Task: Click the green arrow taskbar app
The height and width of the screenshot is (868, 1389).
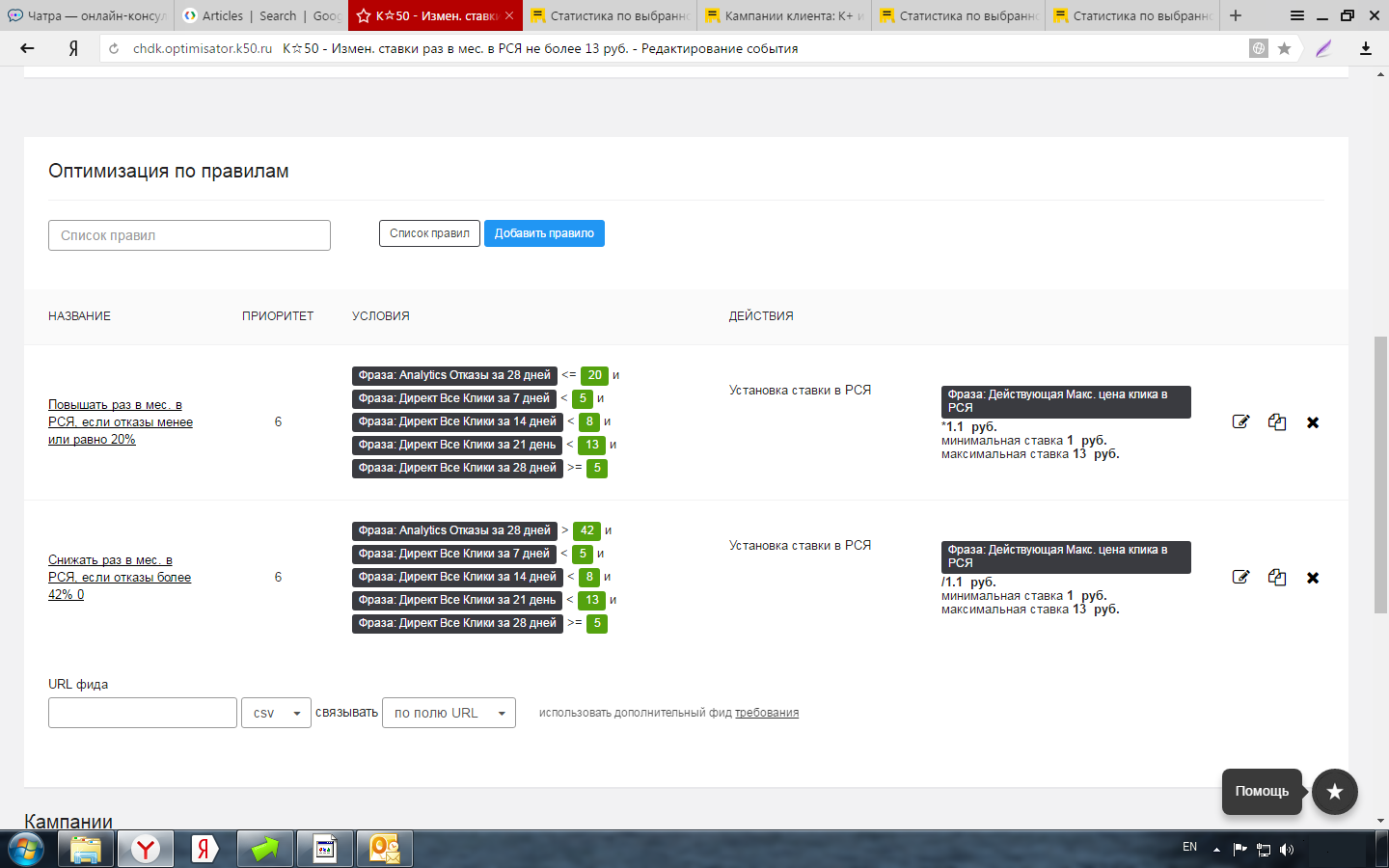Action: [x=264, y=850]
